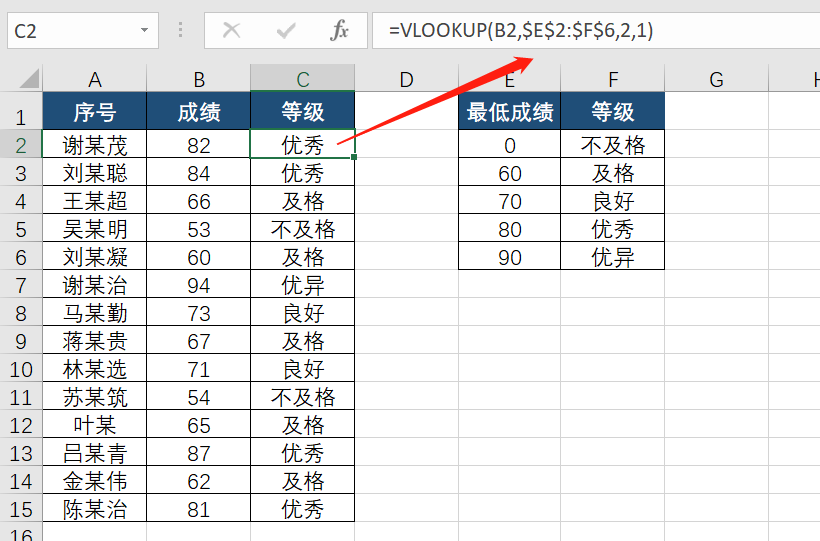This screenshot has height=541, width=820.
Task: Select cell containing 谢某茂
Action: coord(95,145)
